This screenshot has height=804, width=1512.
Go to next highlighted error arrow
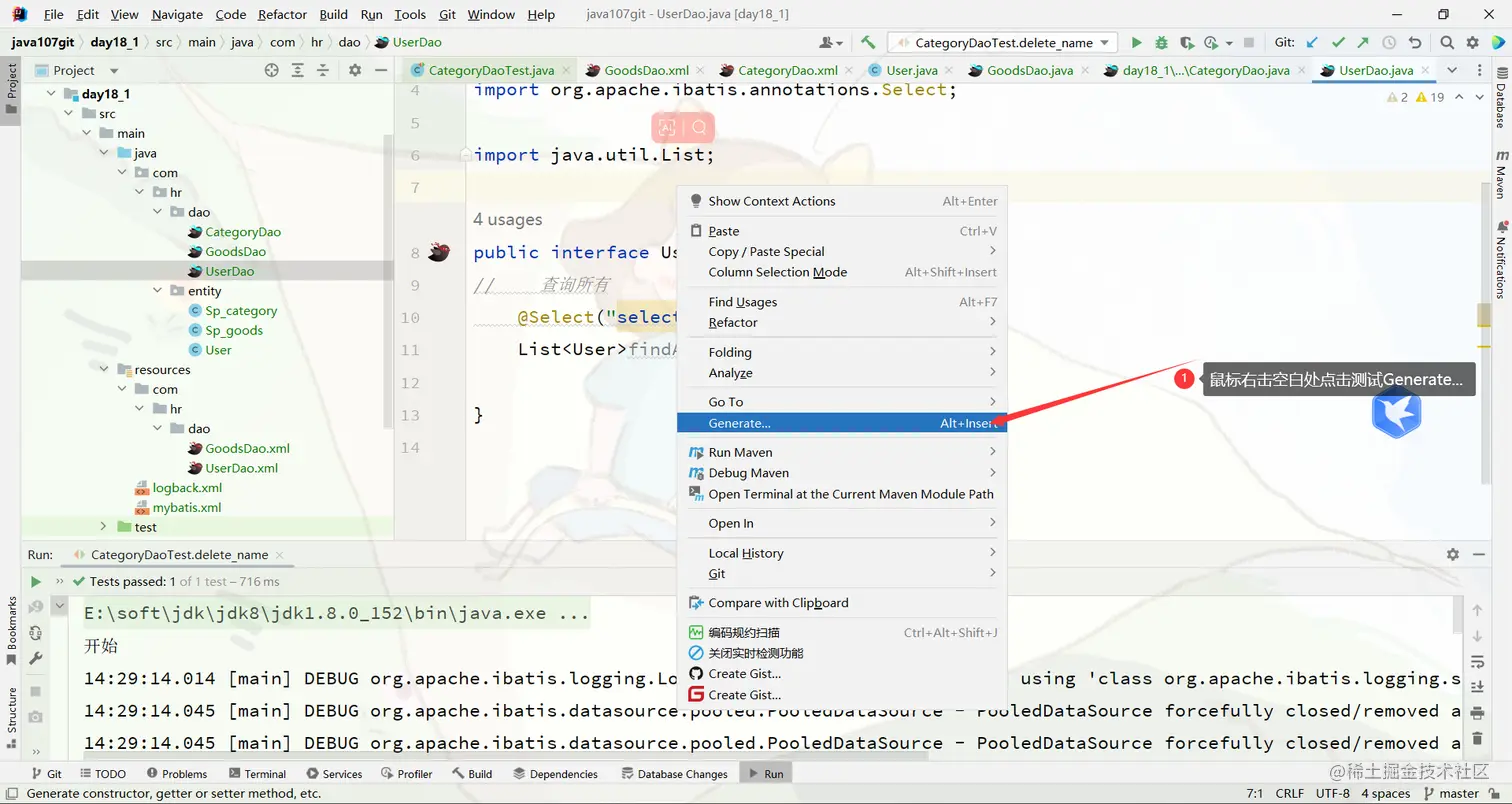pos(1478,97)
